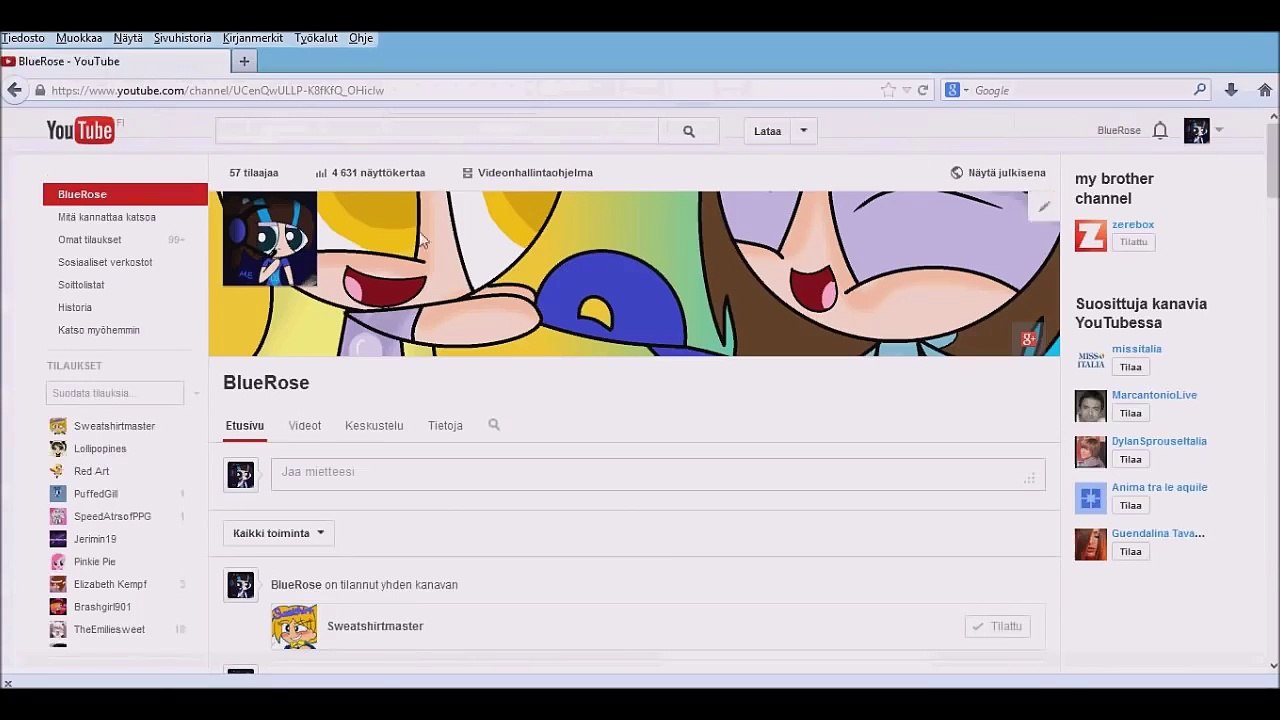Click the Google search engine icon
This screenshot has width=1280, height=720.
[953, 90]
